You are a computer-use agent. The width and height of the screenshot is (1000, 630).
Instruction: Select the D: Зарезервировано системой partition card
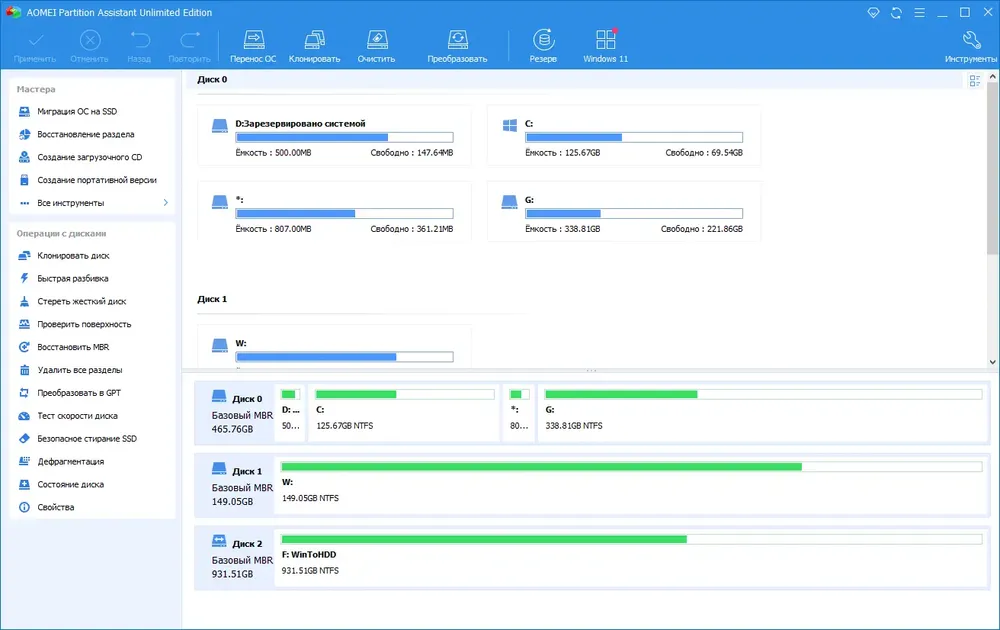click(334, 136)
